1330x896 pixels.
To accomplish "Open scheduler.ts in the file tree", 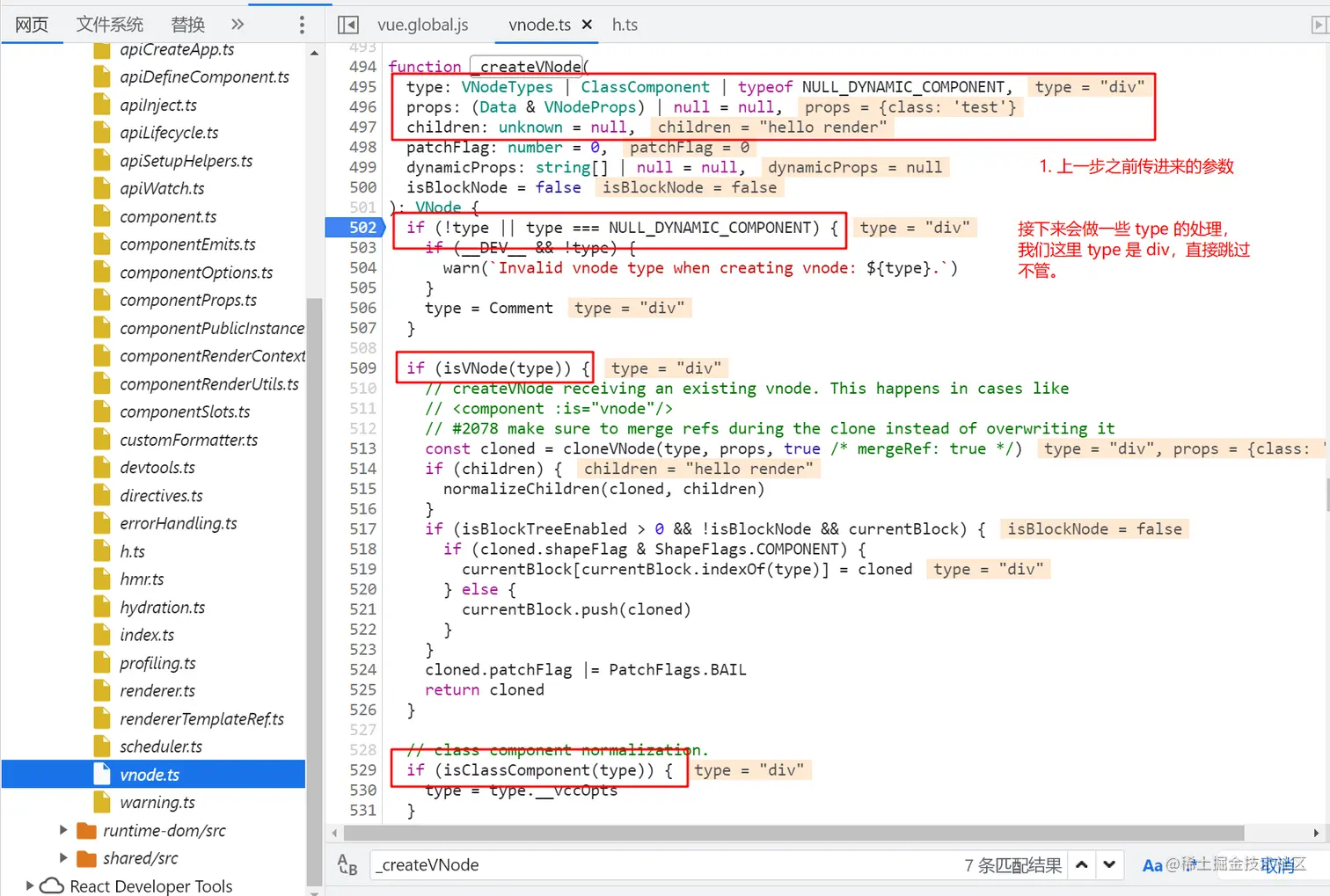I will click(x=161, y=747).
